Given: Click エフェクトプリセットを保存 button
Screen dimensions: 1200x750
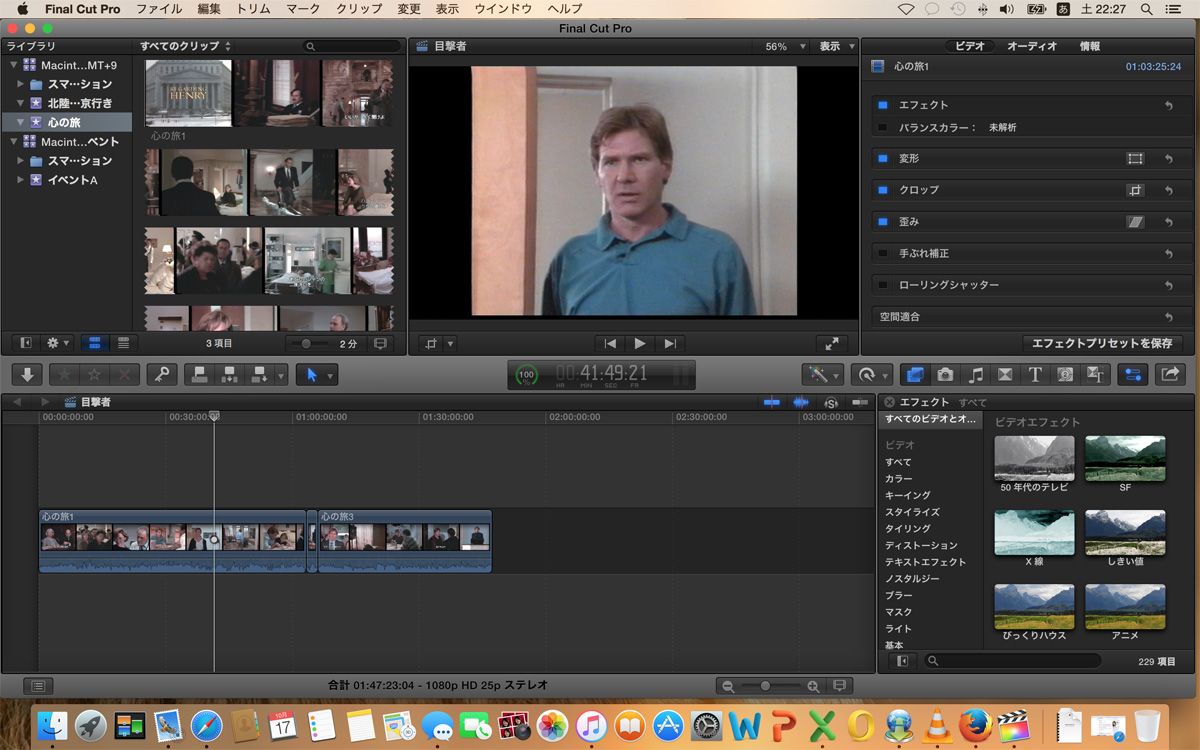Looking at the screenshot, I should (x=1102, y=343).
